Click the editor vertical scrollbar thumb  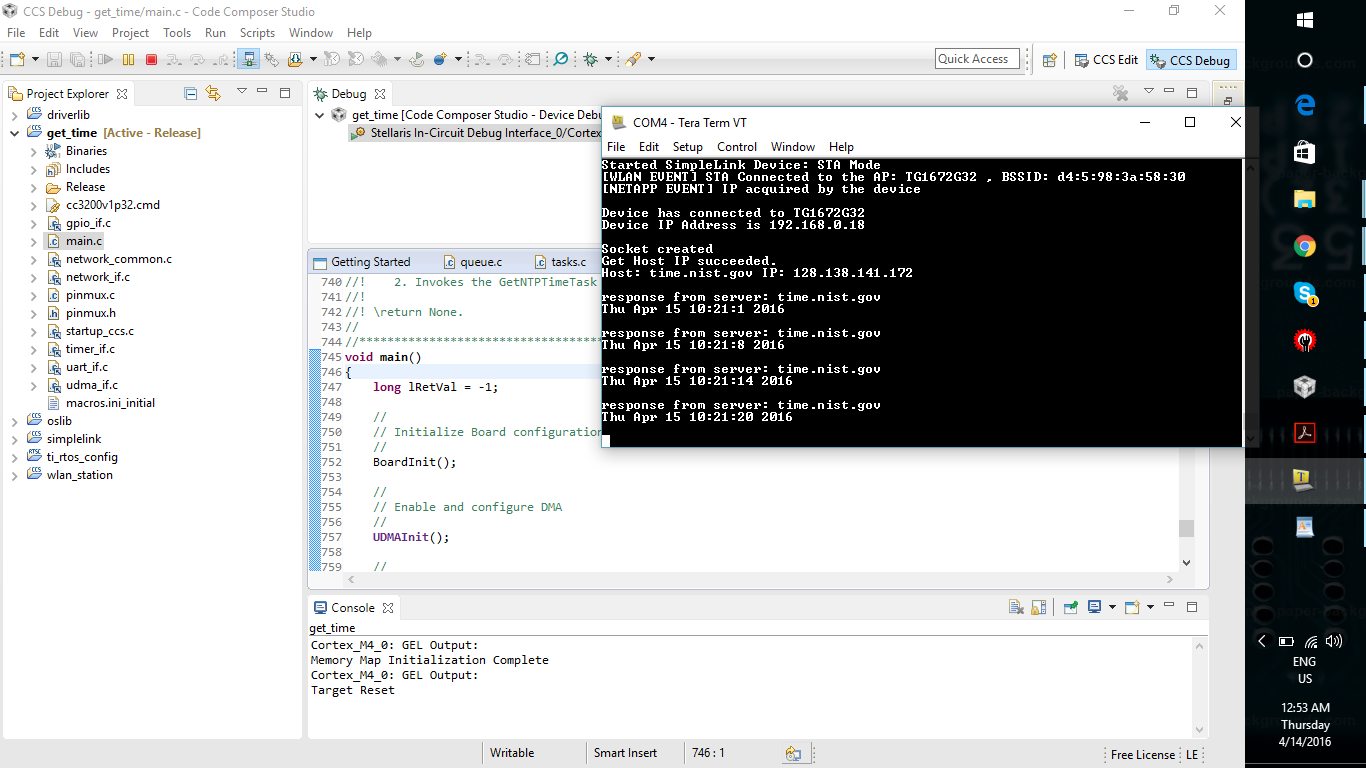pos(1186,528)
